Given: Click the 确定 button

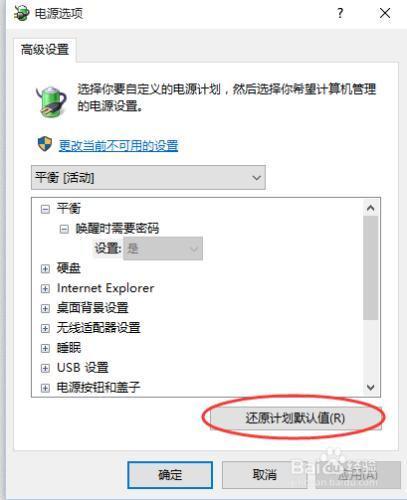Looking at the screenshot, I should pyautogui.click(x=170, y=475).
